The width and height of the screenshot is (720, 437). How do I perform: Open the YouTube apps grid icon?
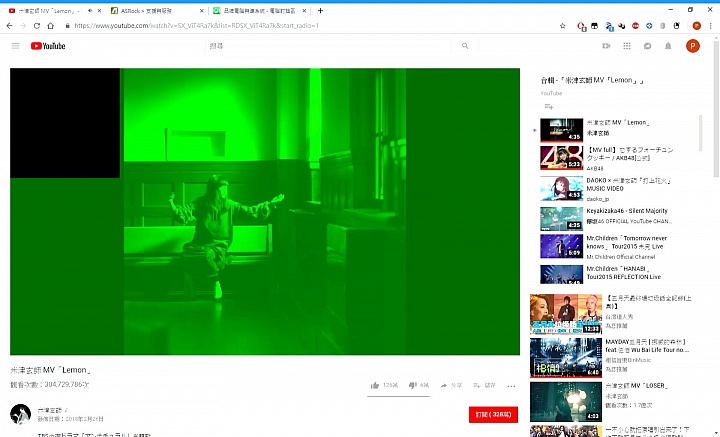click(x=627, y=46)
